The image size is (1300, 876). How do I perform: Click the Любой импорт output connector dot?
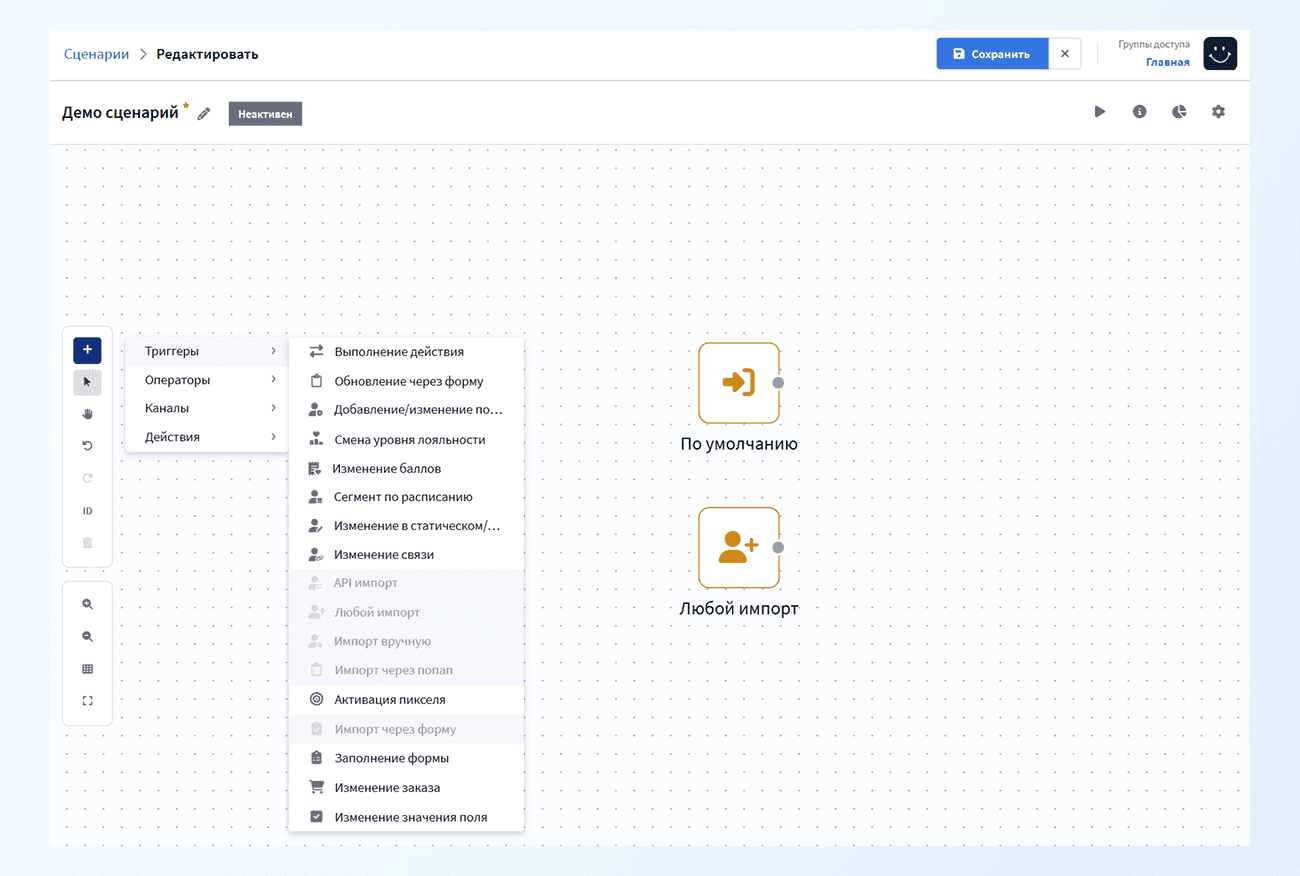pos(778,547)
